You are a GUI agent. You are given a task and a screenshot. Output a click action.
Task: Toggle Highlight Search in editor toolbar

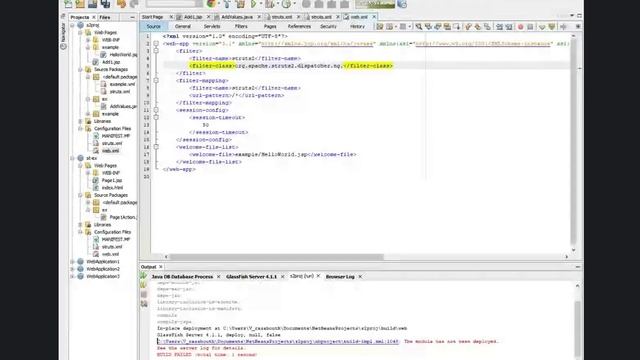pyautogui.click(x=447, y=27)
